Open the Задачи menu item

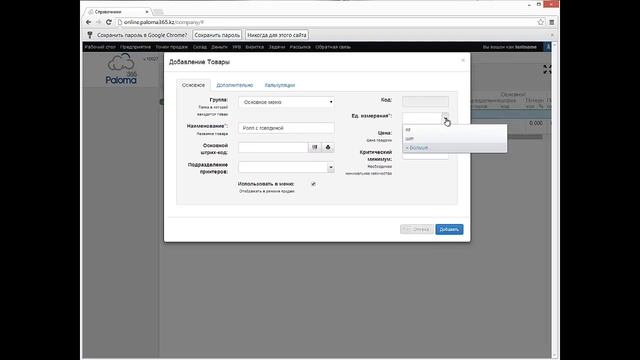[x=276, y=47]
